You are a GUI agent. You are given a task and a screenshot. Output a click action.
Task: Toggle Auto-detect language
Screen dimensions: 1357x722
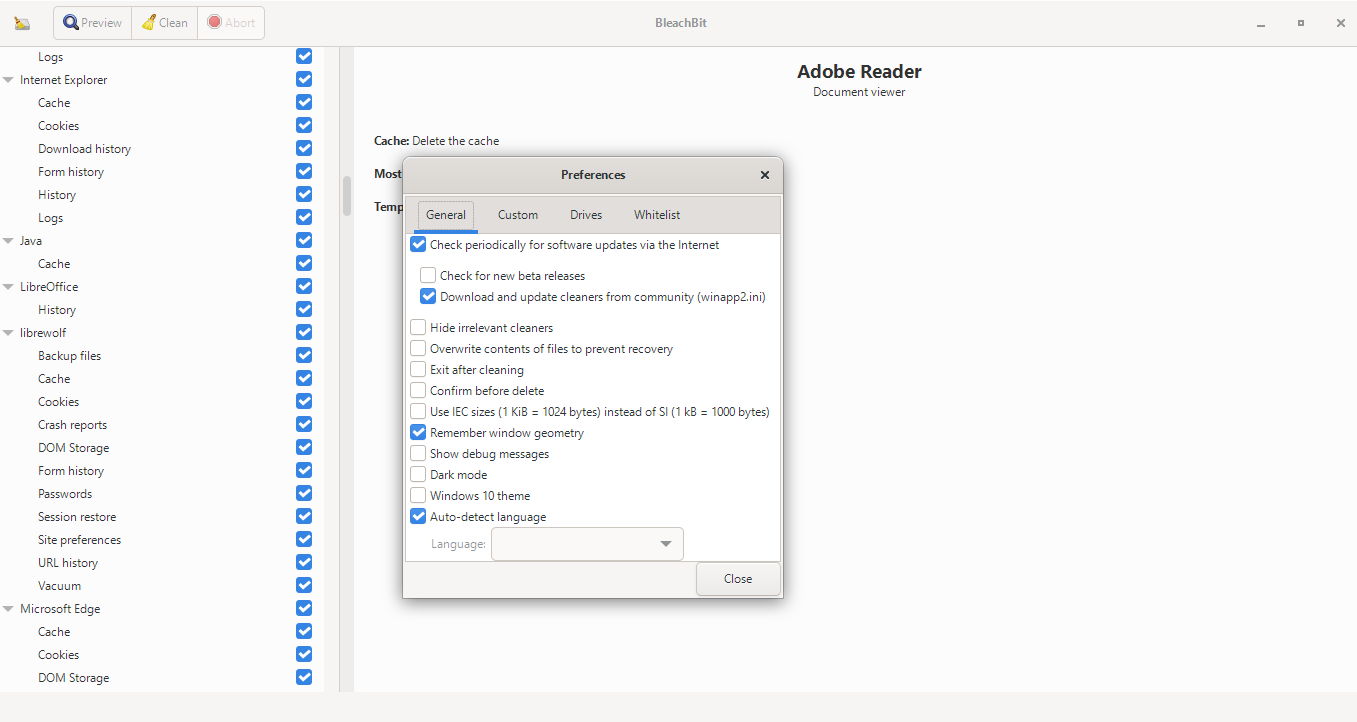(x=418, y=517)
